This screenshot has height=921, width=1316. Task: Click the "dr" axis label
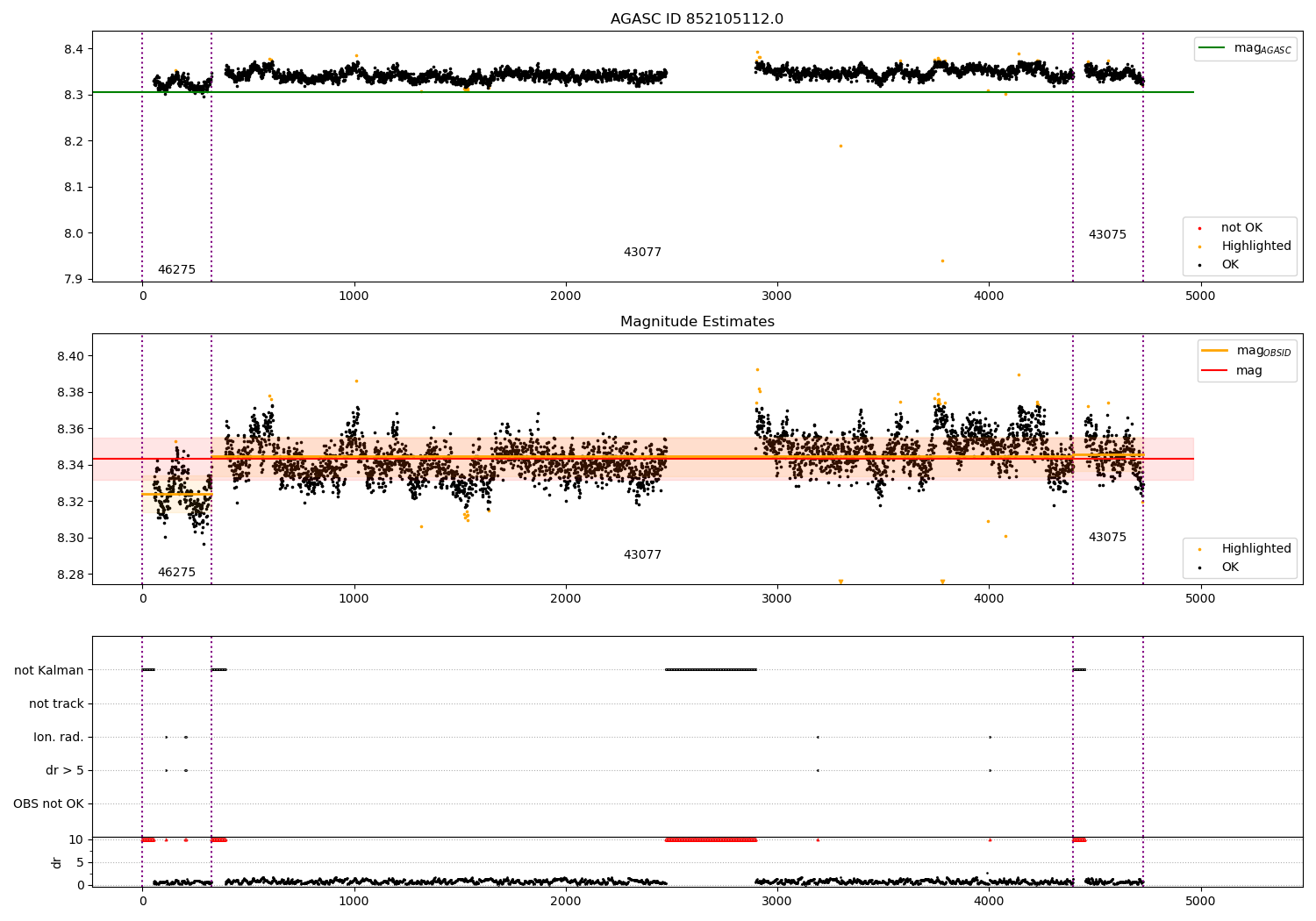57,862
